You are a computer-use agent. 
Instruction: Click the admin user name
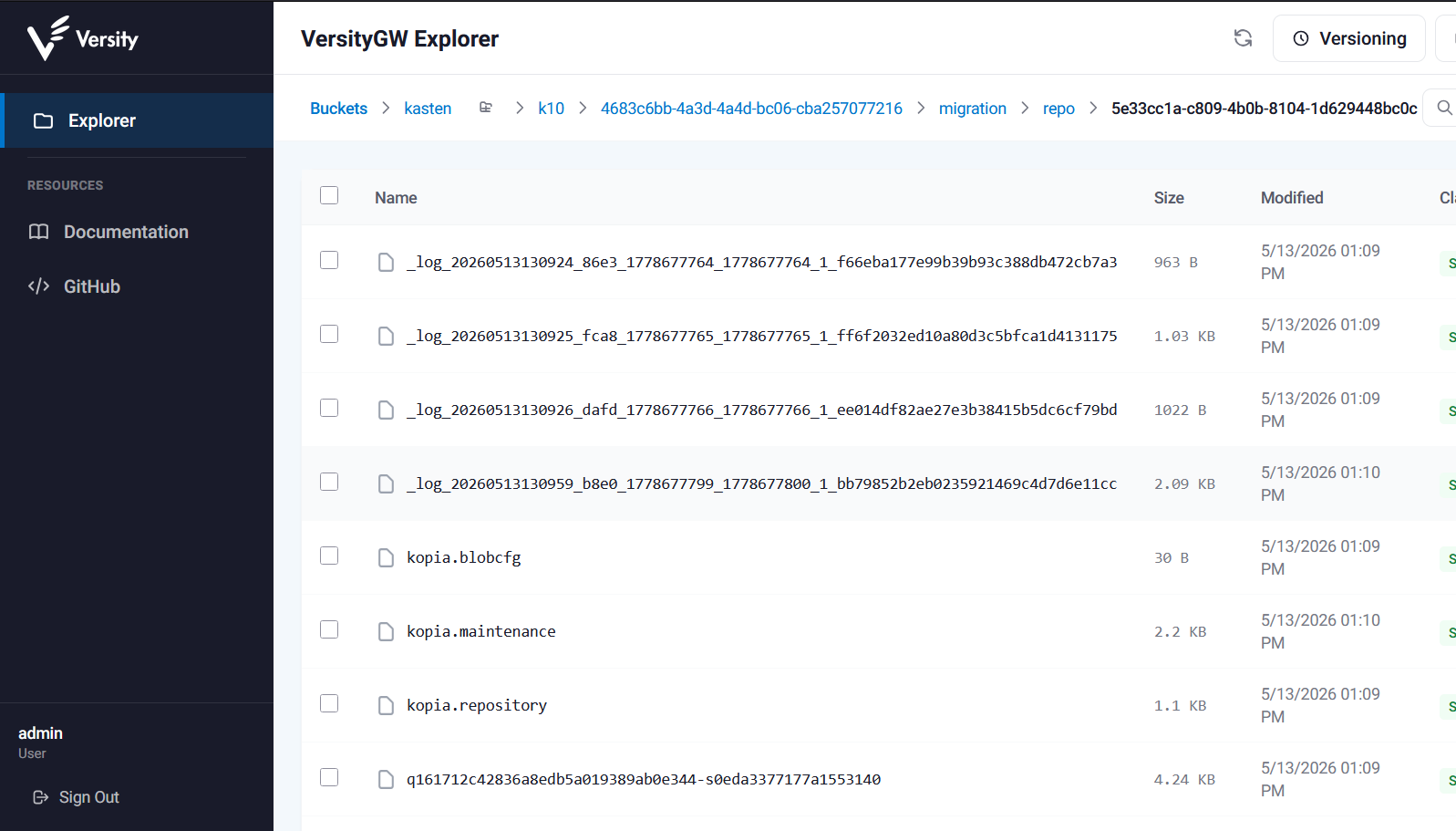pos(40,733)
